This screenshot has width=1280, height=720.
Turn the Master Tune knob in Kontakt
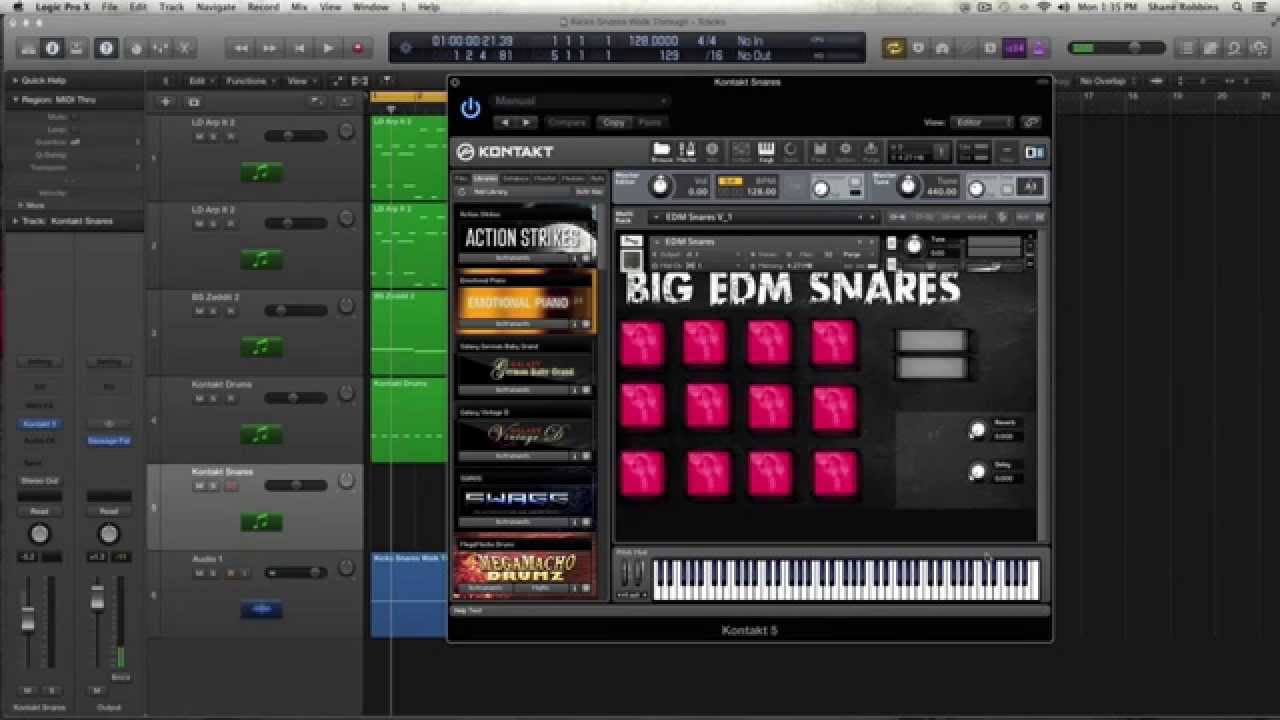tap(908, 186)
